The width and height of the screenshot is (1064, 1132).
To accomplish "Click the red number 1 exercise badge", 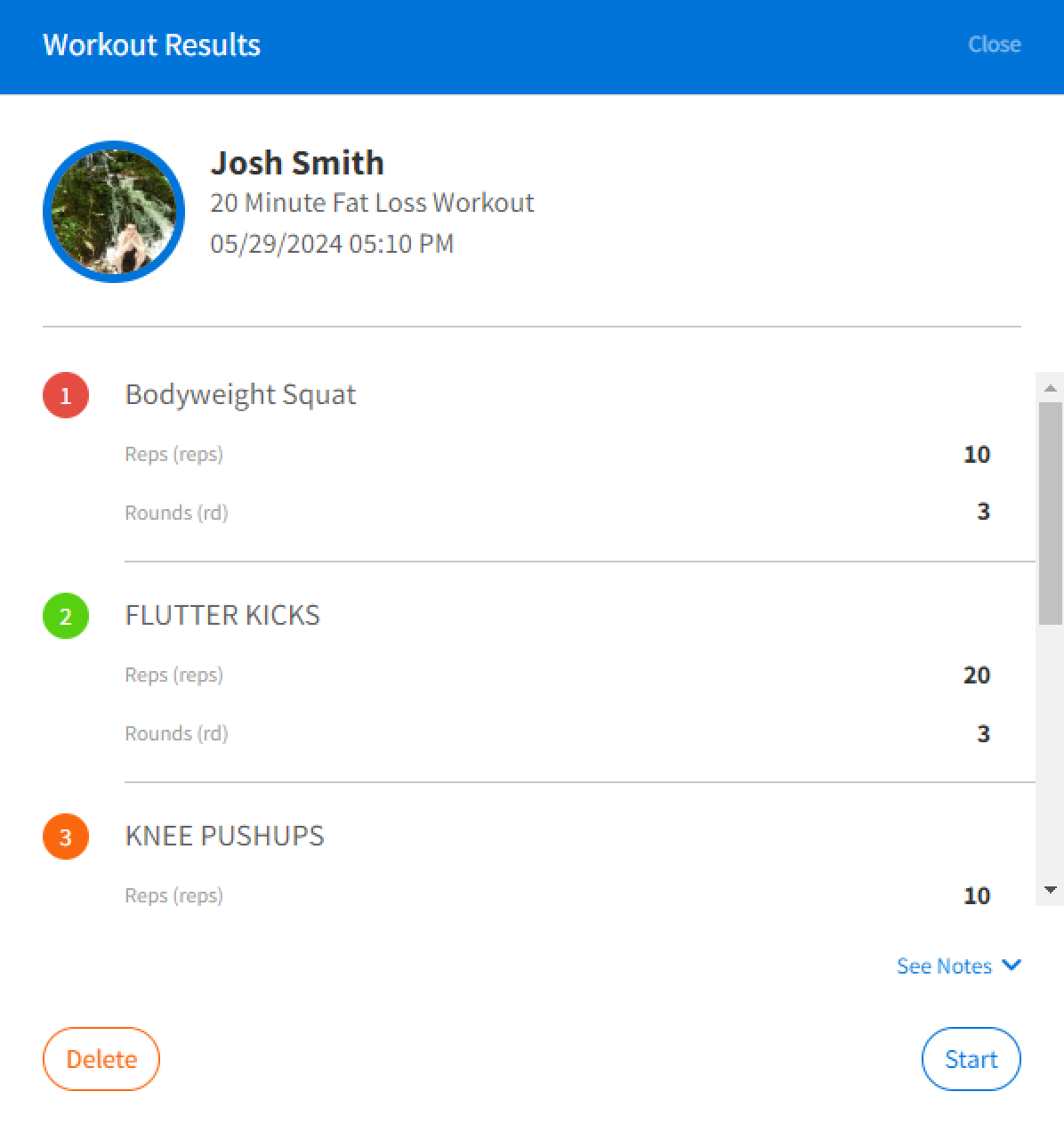I will pos(66,395).
